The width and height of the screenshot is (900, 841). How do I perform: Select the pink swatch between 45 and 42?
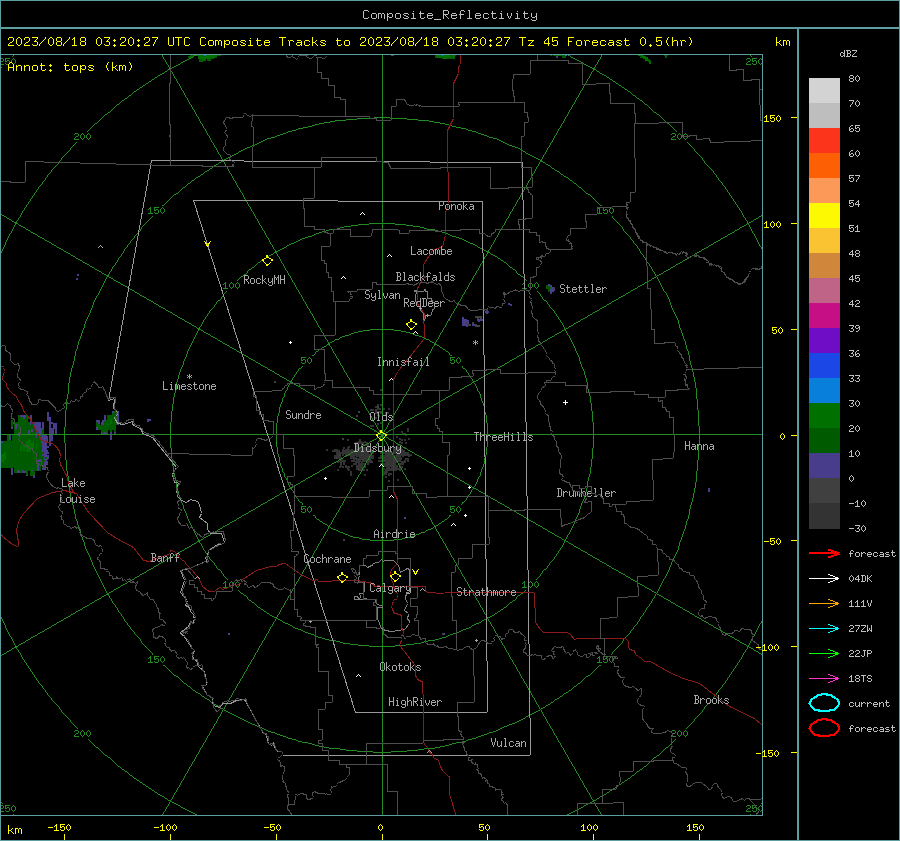(824, 290)
